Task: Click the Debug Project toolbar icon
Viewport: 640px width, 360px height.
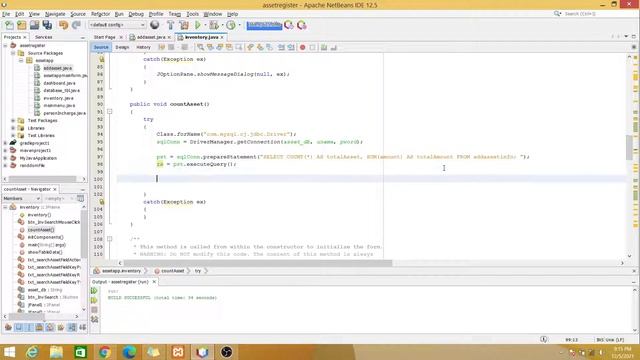Action: tap(213, 25)
